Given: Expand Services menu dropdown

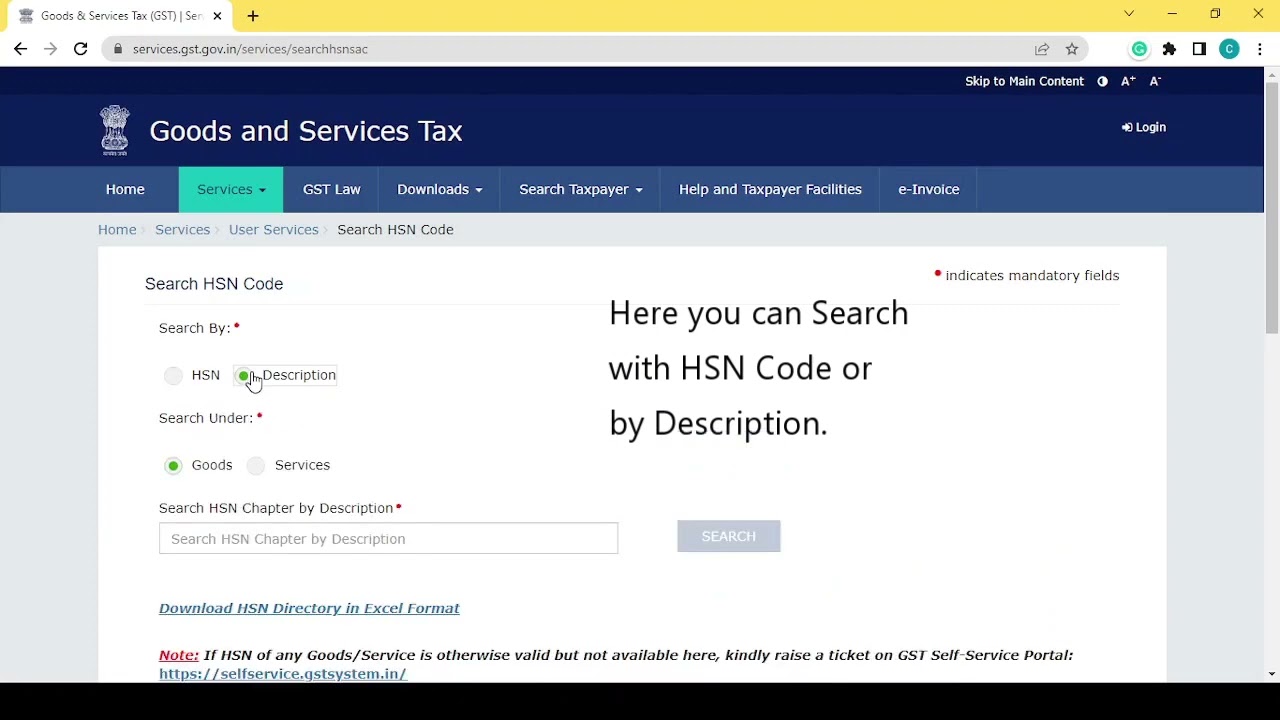Looking at the screenshot, I should 231,189.
